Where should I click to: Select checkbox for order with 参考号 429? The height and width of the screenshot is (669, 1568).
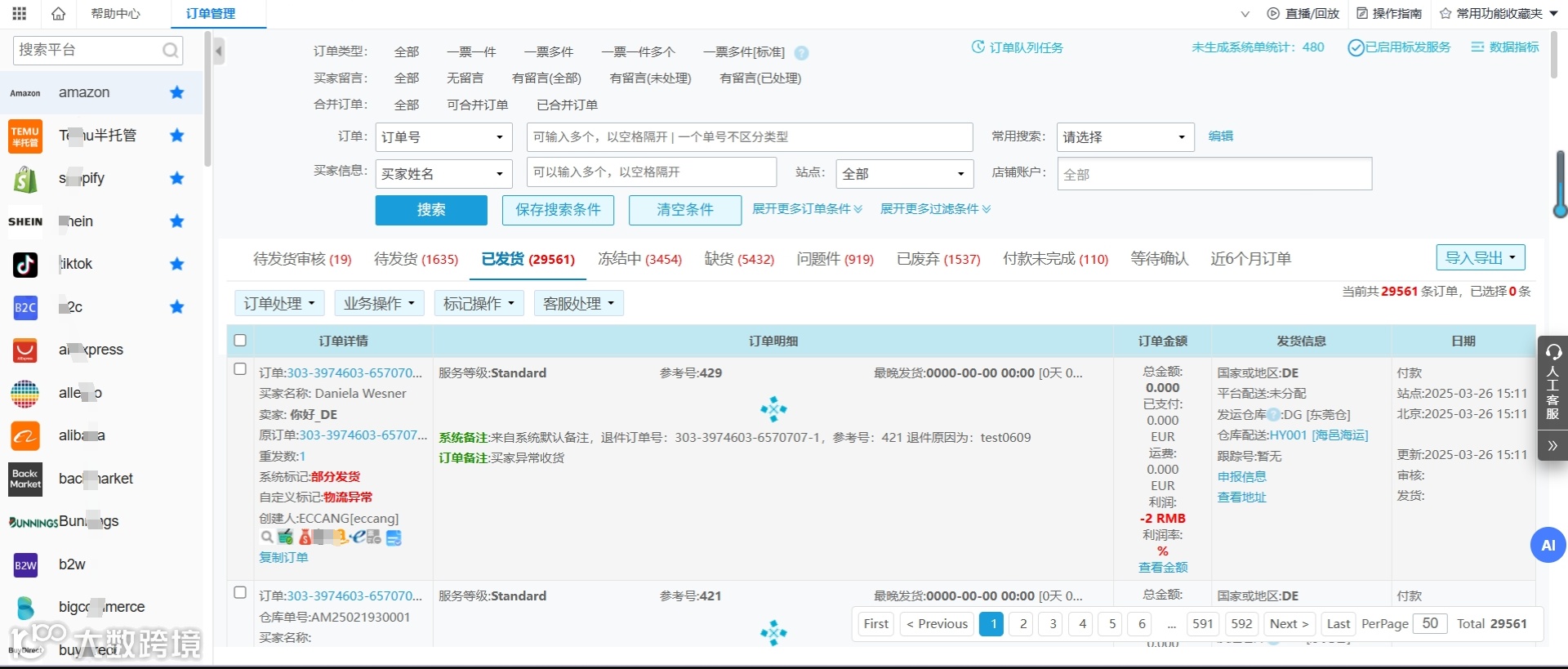click(x=240, y=369)
